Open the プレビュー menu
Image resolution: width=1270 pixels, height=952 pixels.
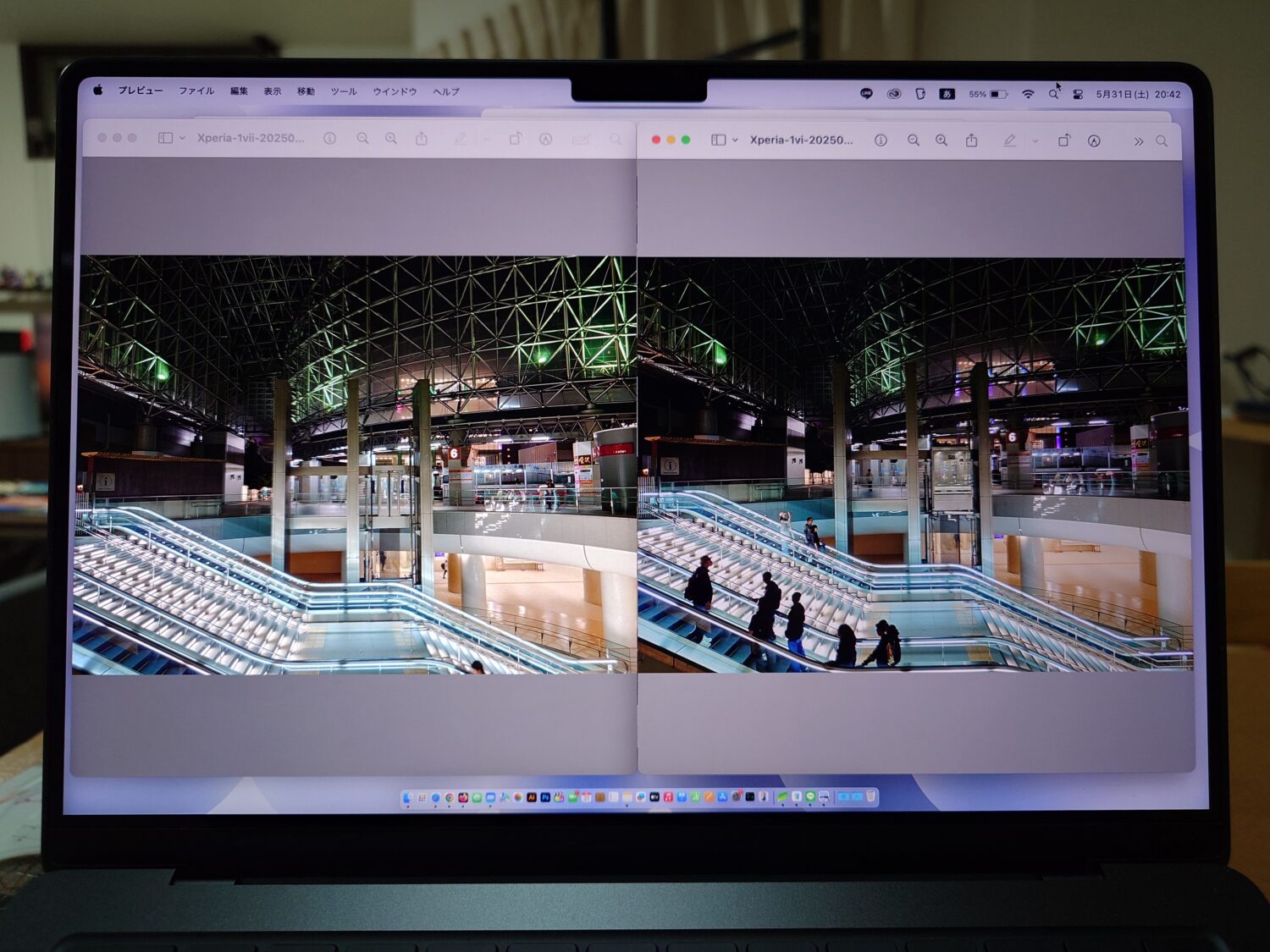pyautogui.click(x=141, y=91)
